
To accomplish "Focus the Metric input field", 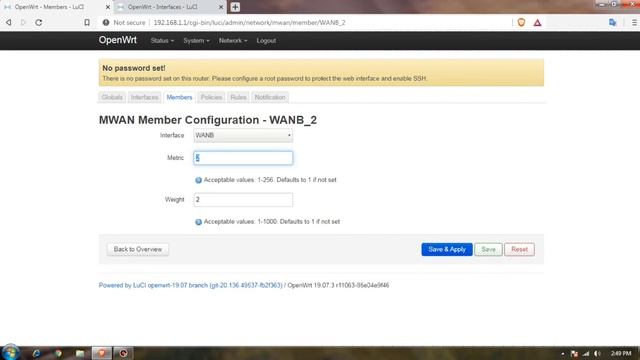I will pos(243,158).
